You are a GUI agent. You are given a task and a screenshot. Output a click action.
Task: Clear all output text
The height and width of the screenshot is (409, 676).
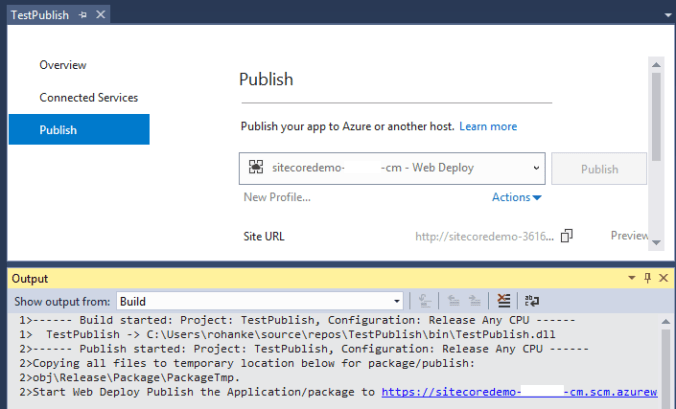tap(503, 301)
